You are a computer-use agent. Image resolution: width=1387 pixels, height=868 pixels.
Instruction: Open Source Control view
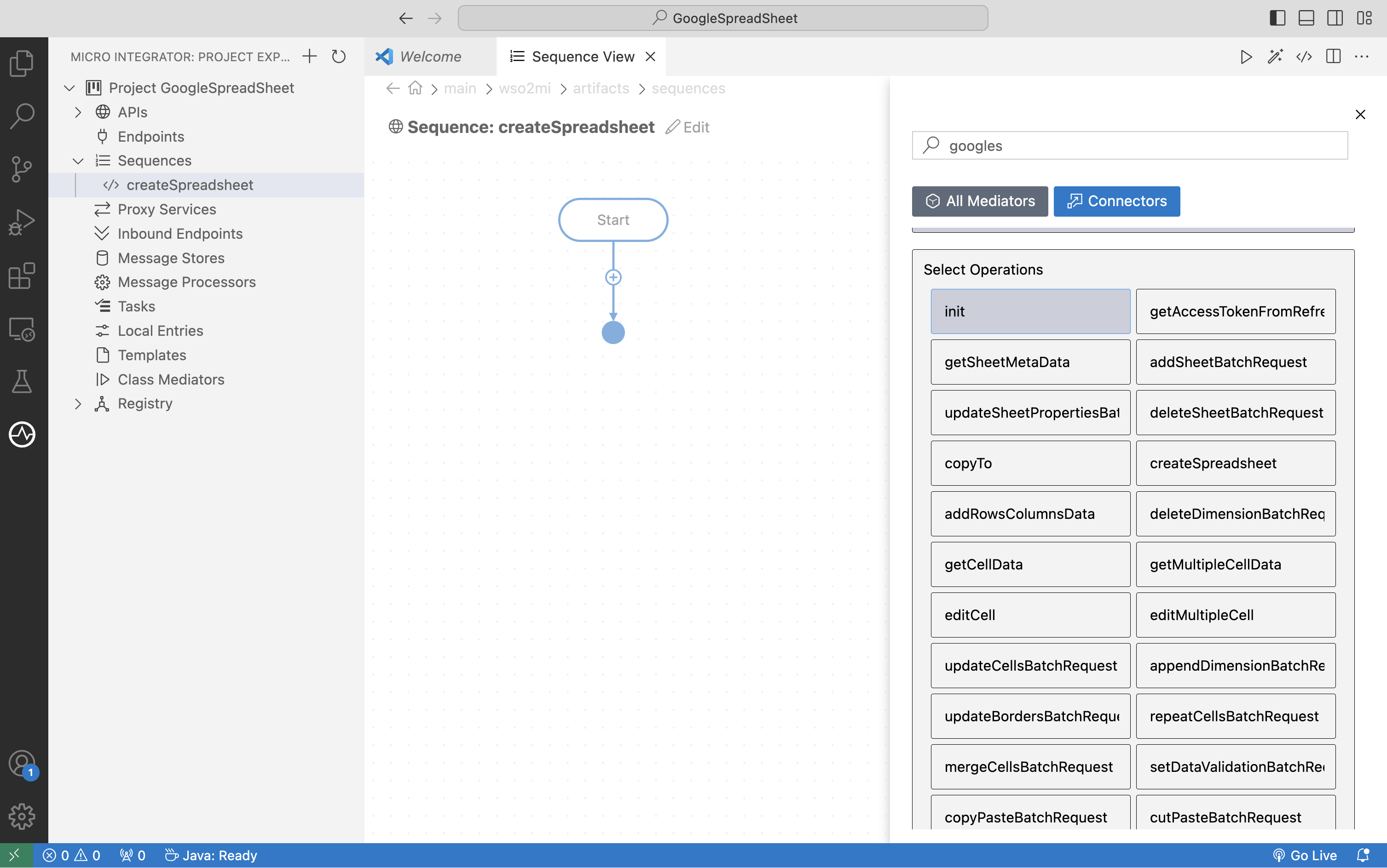tap(22, 169)
